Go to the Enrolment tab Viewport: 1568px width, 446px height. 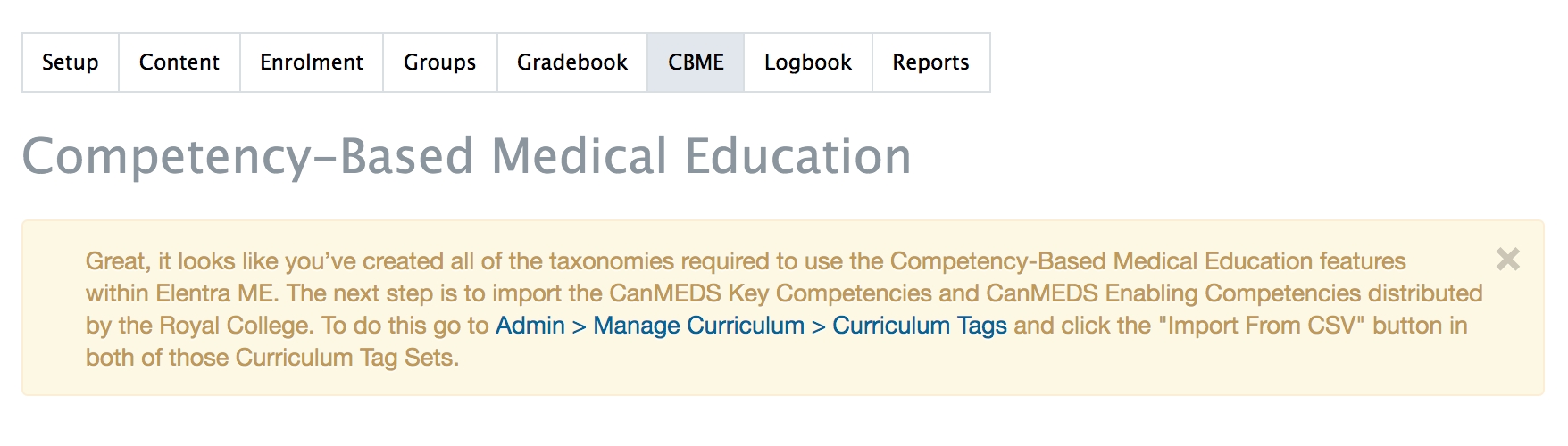click(x=312, y=62)
